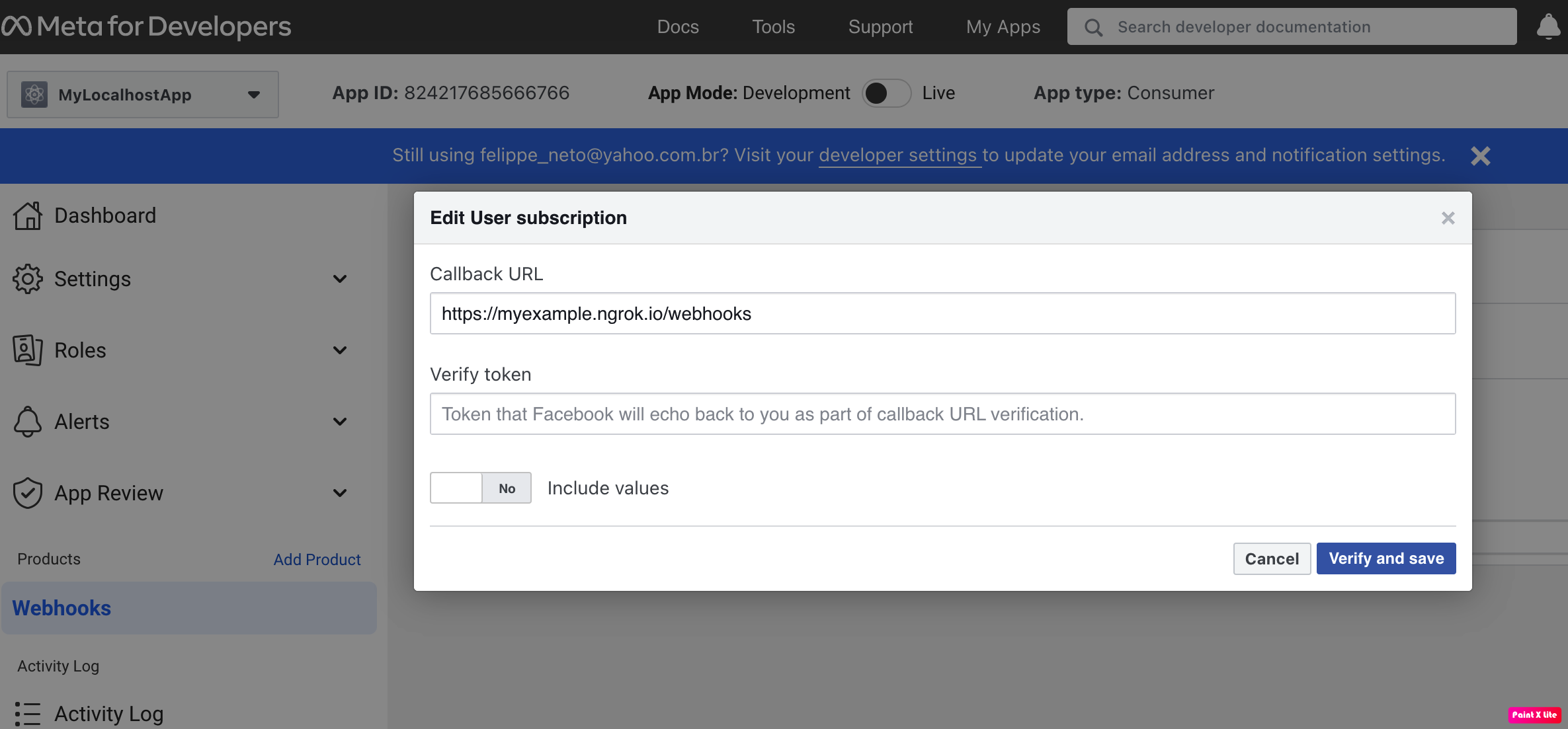Open the notifications bell icon
Viewport: 1568px width, 729px height.
coord(1547,27)
